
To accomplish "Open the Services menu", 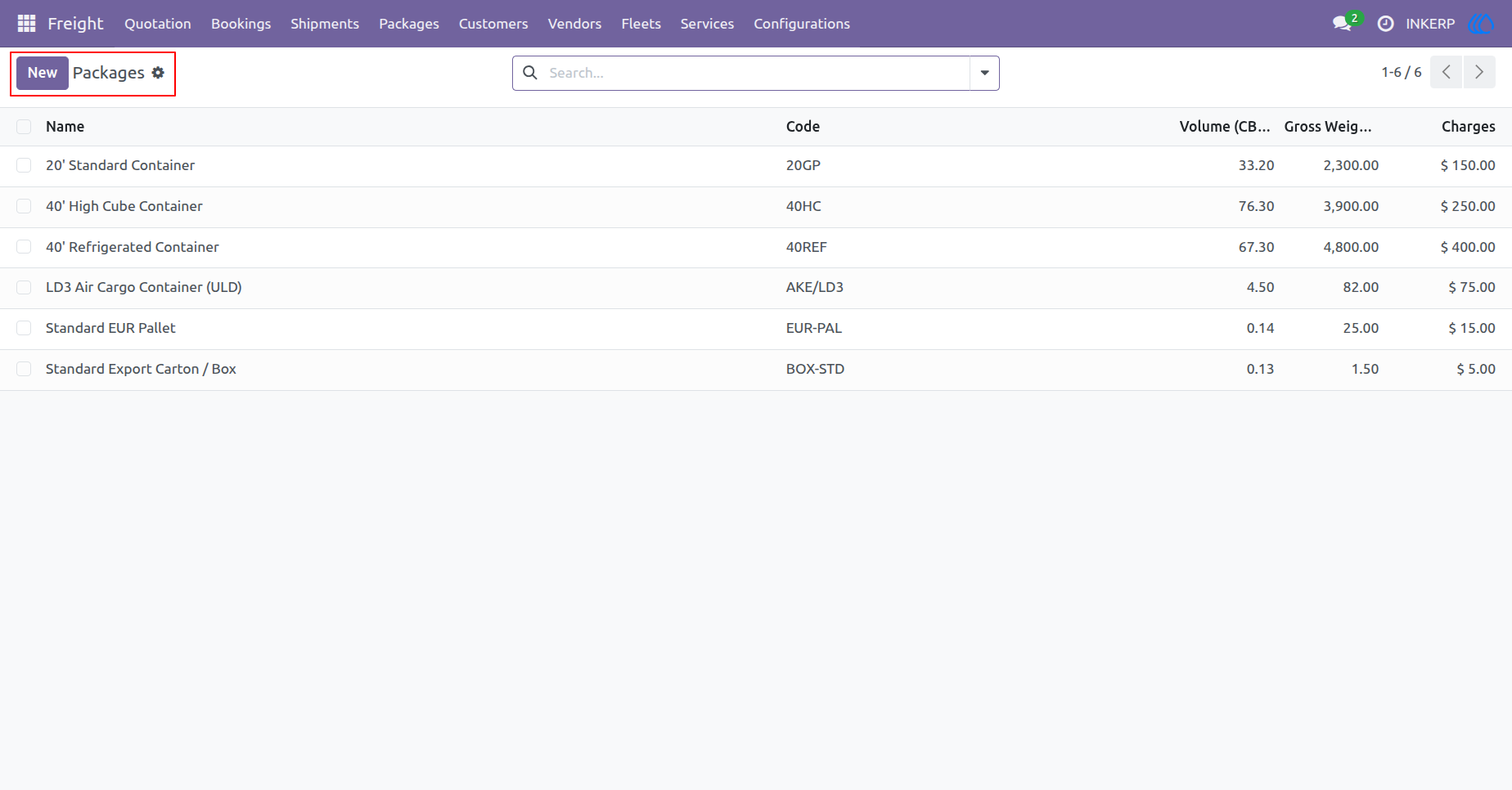I will [707, 24].
